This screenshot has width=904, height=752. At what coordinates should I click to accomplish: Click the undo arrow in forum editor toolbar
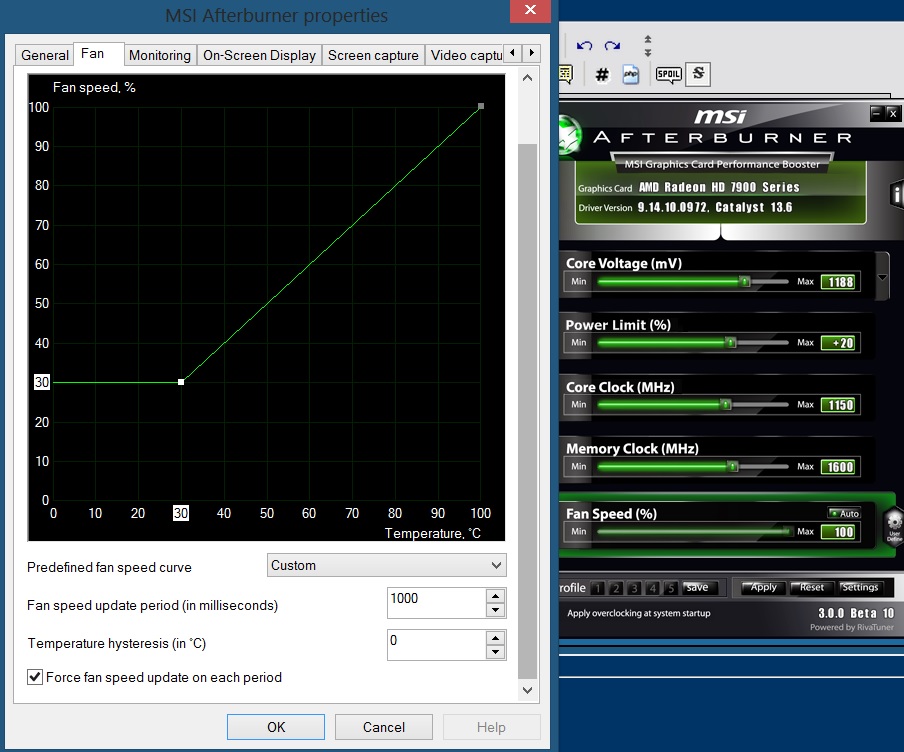tap(584, 46)
